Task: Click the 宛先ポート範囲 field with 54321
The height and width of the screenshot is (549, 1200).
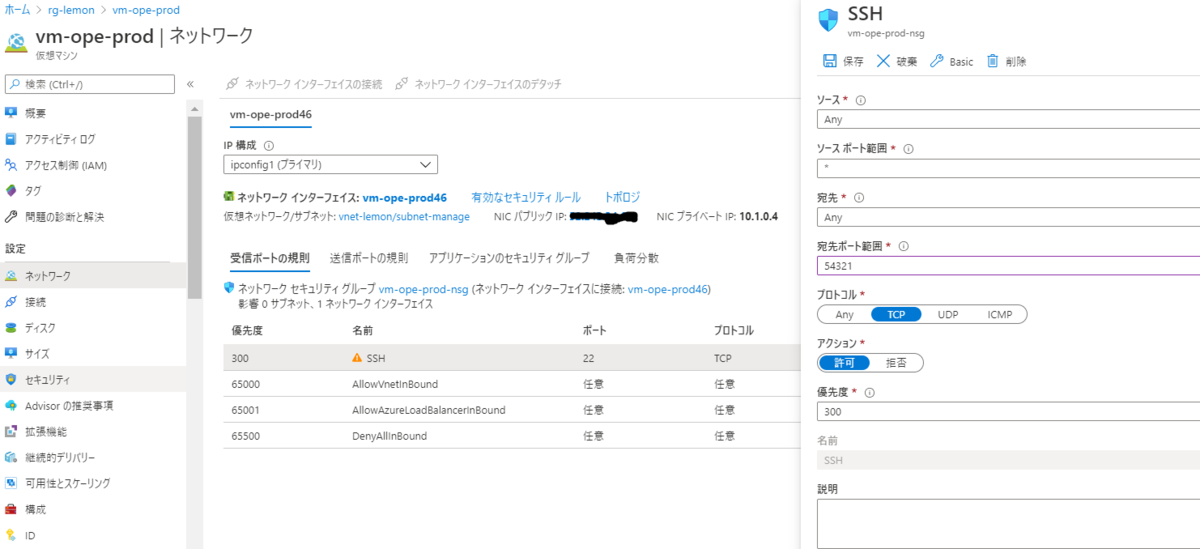Action: pyautogui.click(x=1008, y=266)
